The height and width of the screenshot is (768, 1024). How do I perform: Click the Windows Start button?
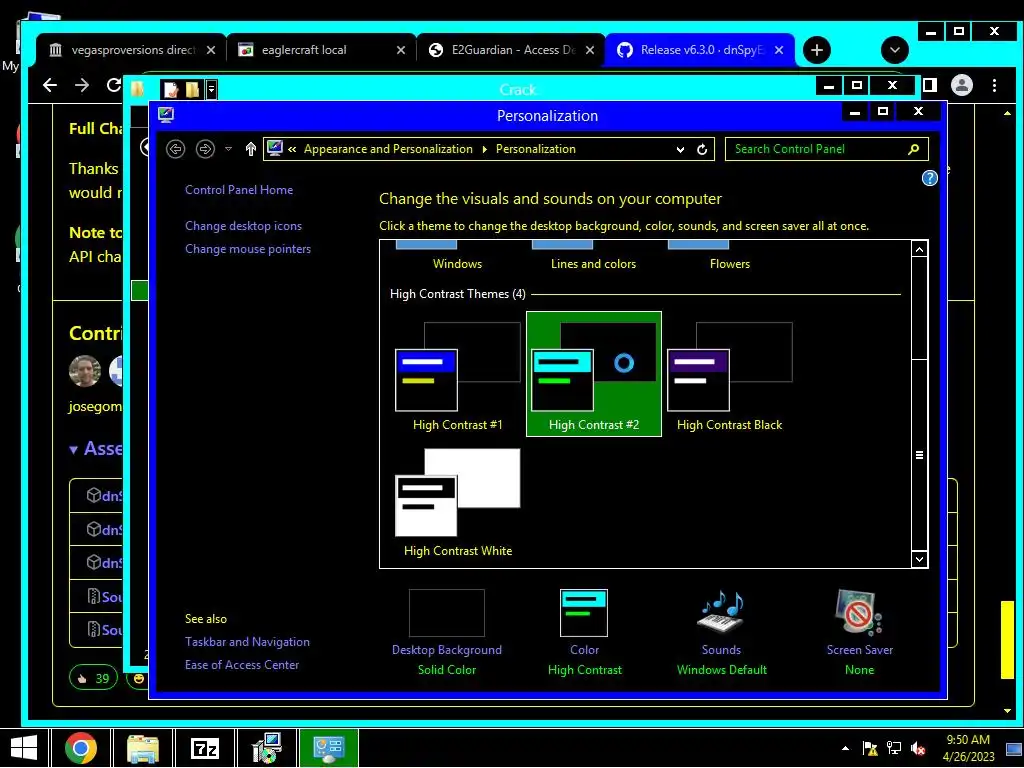tap(25, 748)
